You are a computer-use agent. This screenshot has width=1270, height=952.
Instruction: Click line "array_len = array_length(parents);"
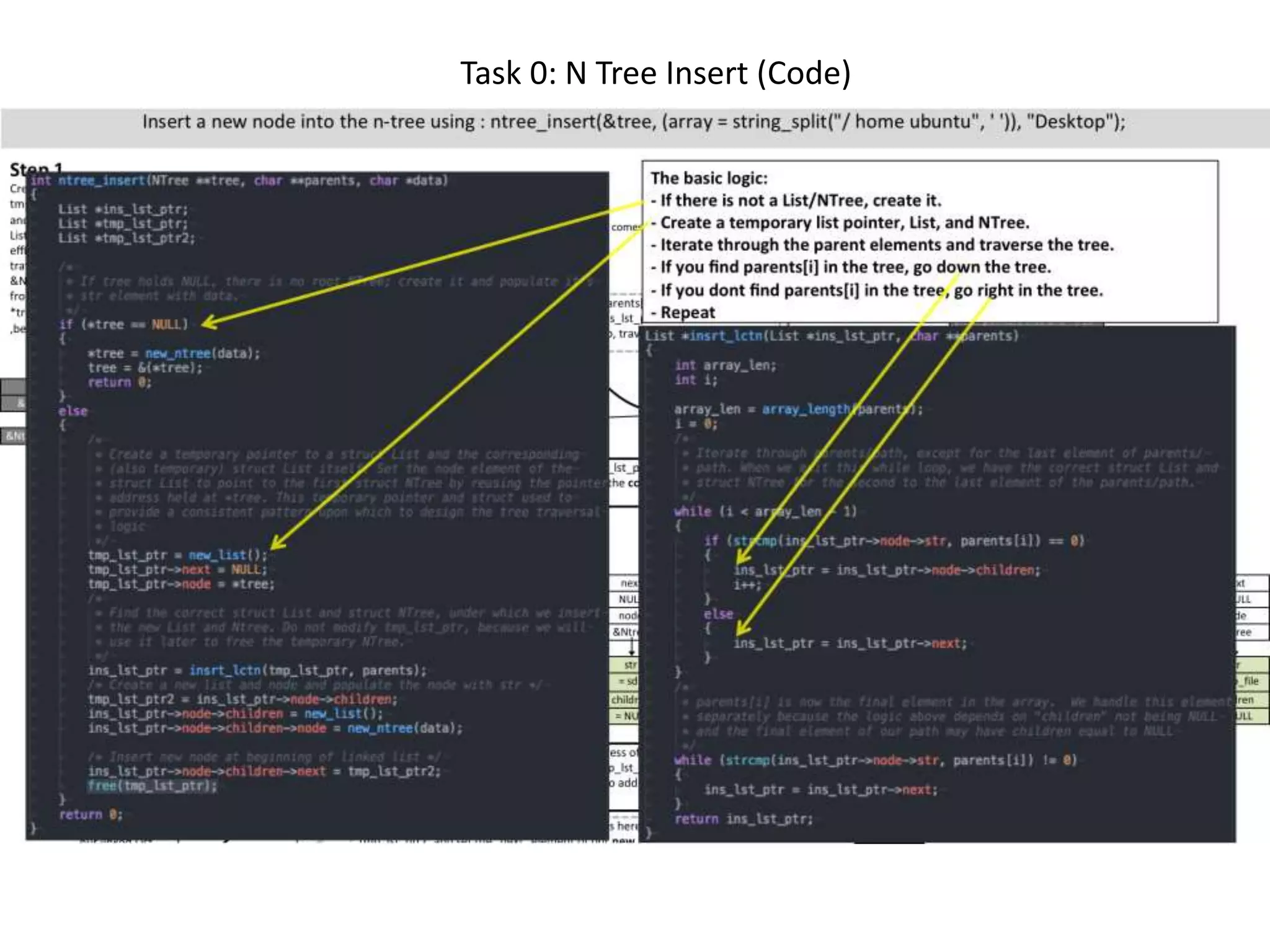799,409
